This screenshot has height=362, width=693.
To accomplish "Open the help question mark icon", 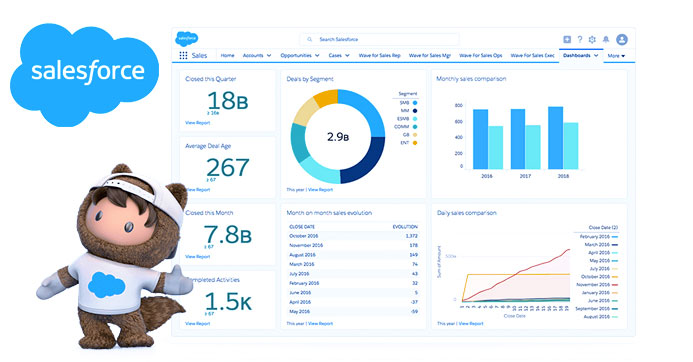I will point(580,39).
